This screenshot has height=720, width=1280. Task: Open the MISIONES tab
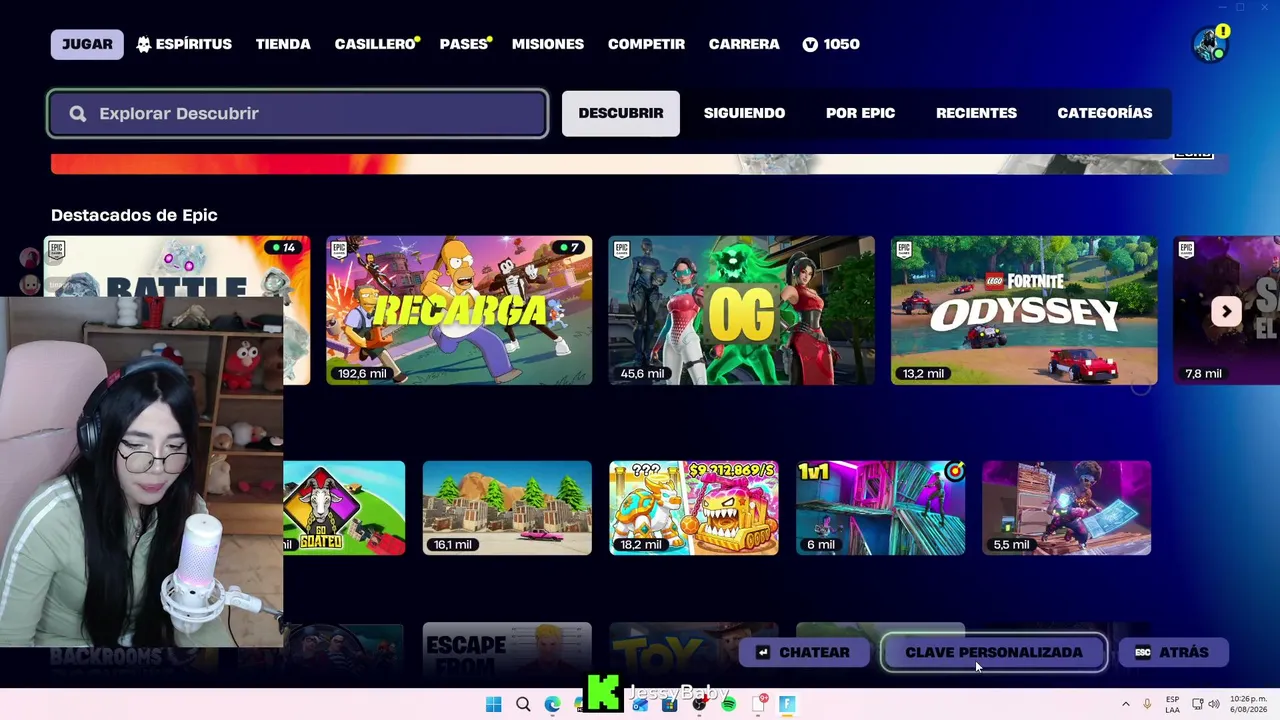pos(548,44)
